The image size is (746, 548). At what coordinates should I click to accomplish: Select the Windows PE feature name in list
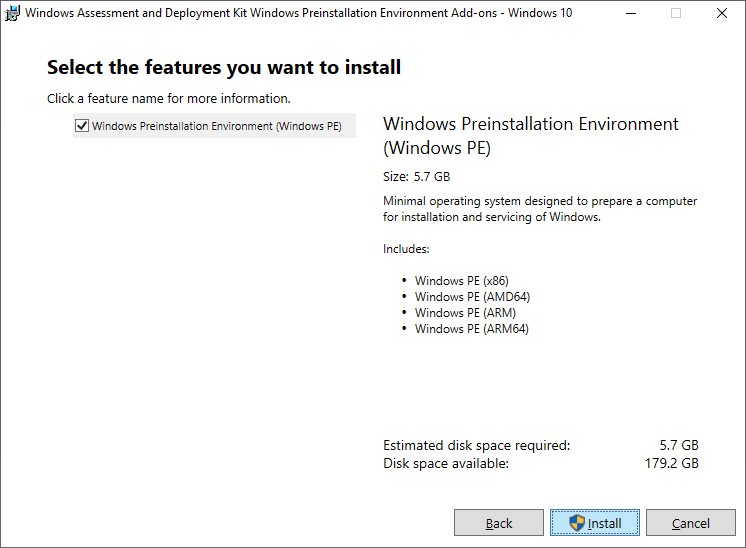(x=216, y=126)
